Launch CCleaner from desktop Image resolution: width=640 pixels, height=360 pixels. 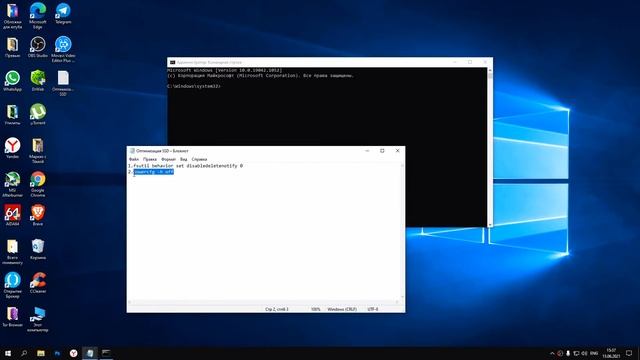[38, 282]
